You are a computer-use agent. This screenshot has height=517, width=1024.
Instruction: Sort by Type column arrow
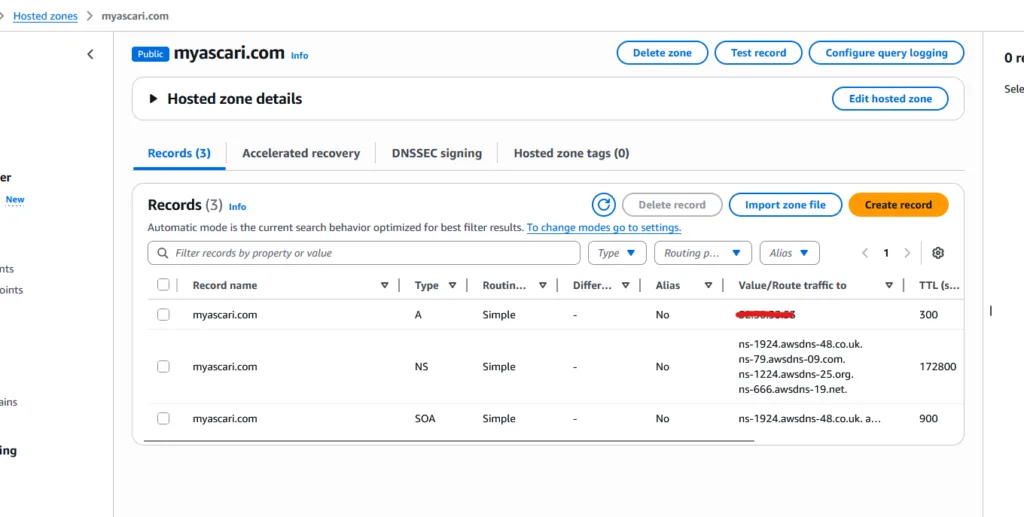(453, 285)
